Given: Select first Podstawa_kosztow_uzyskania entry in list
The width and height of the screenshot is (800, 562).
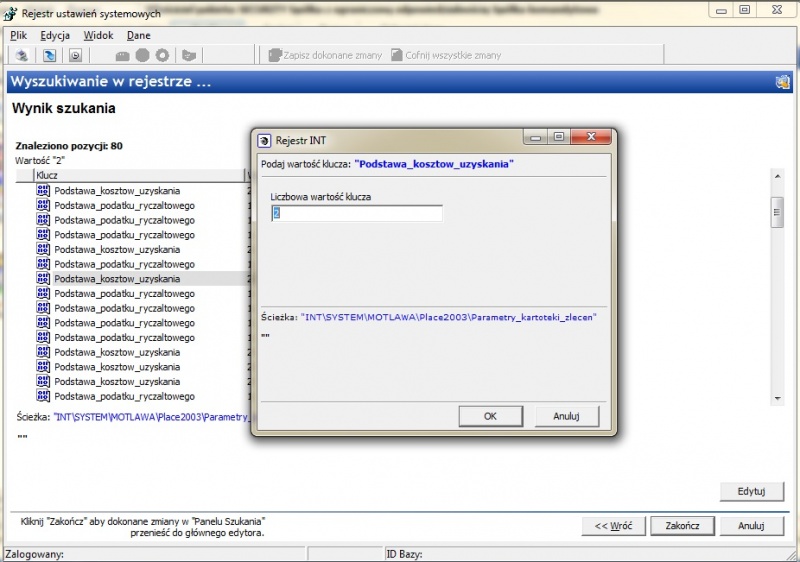Looking at the screenshot, I should tap(117, 191).
